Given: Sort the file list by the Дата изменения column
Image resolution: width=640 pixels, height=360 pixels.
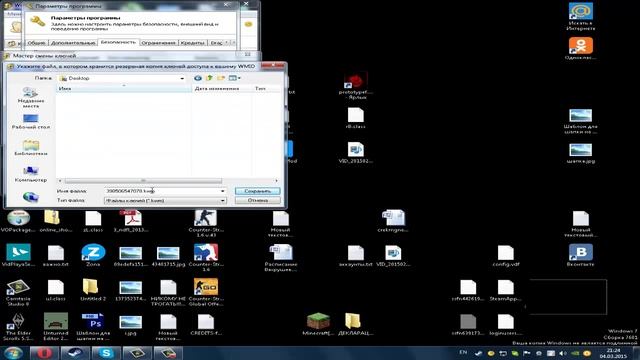Looking at the screenshot, I should (x=222, y=89).
